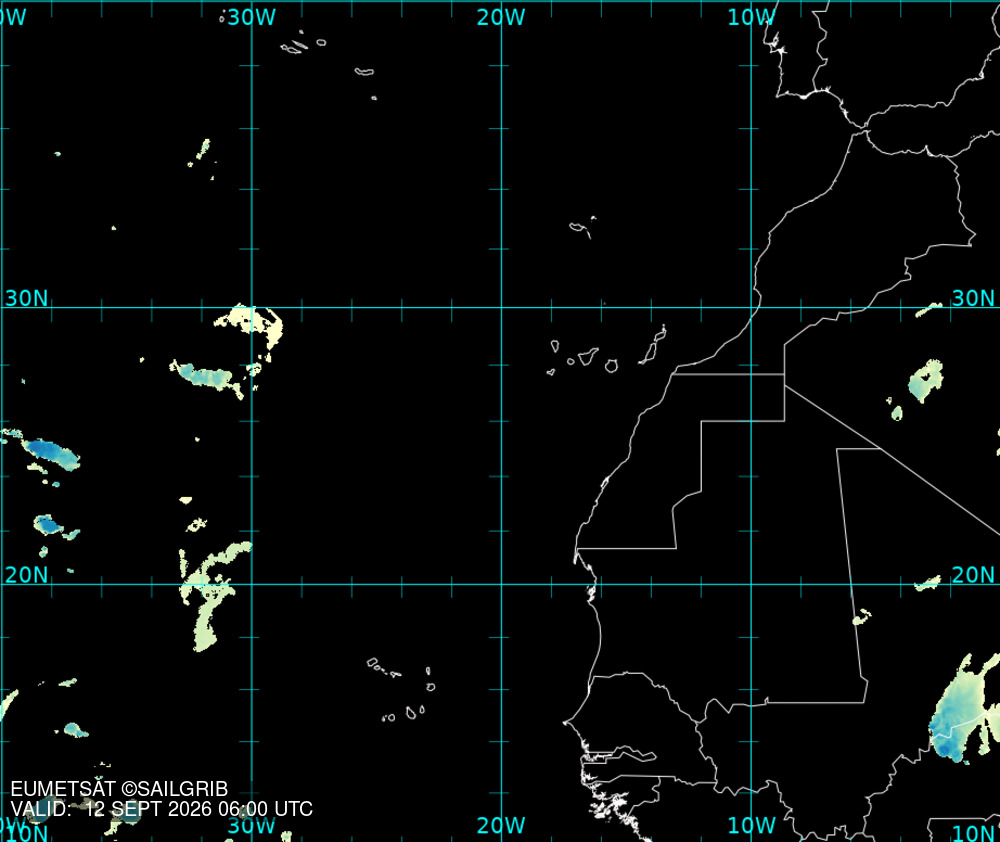Click the Madeira island outline
The width and height of the screenshot is (1000, 842).
pos(582,228)
